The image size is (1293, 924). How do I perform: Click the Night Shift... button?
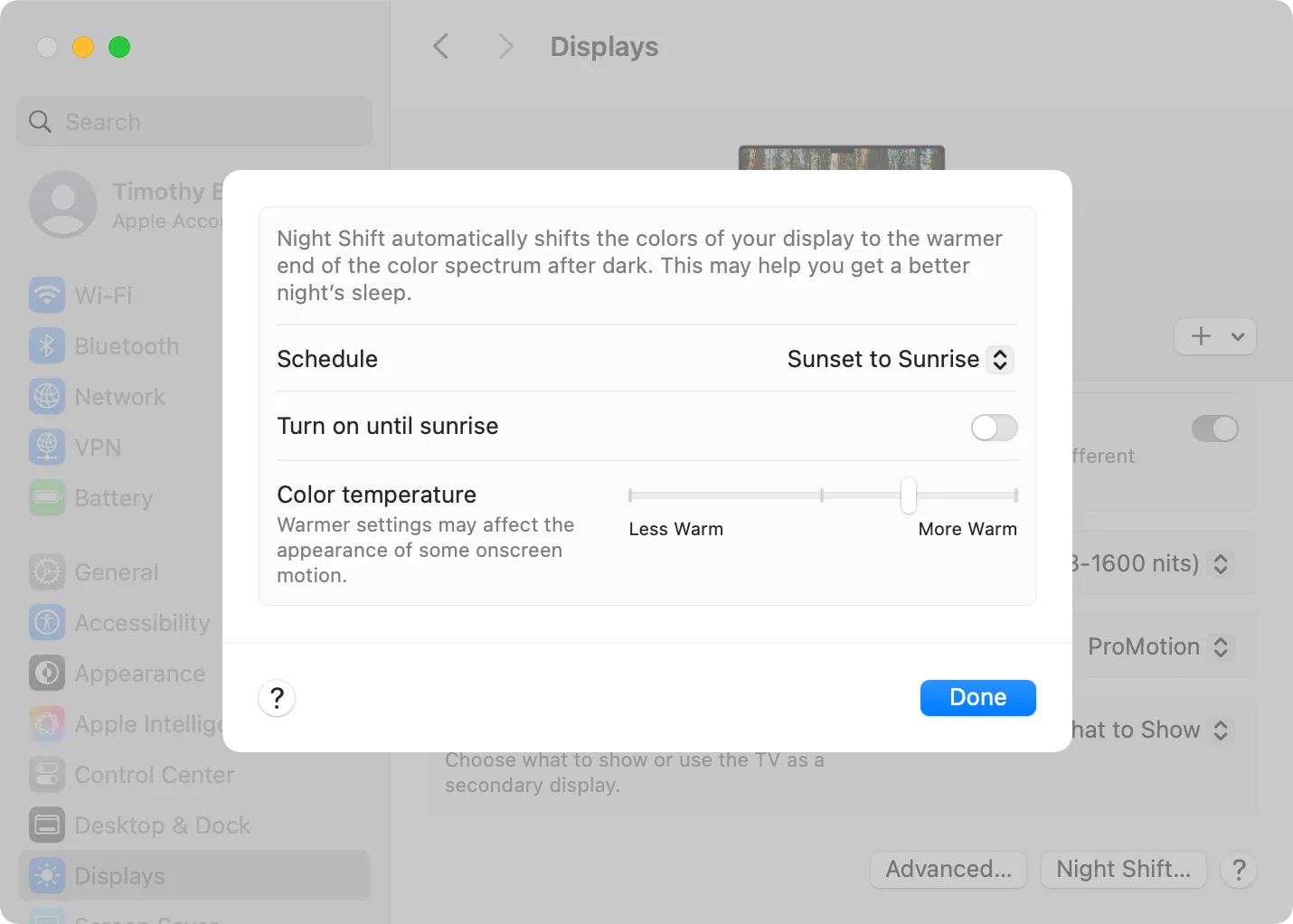1124,870
